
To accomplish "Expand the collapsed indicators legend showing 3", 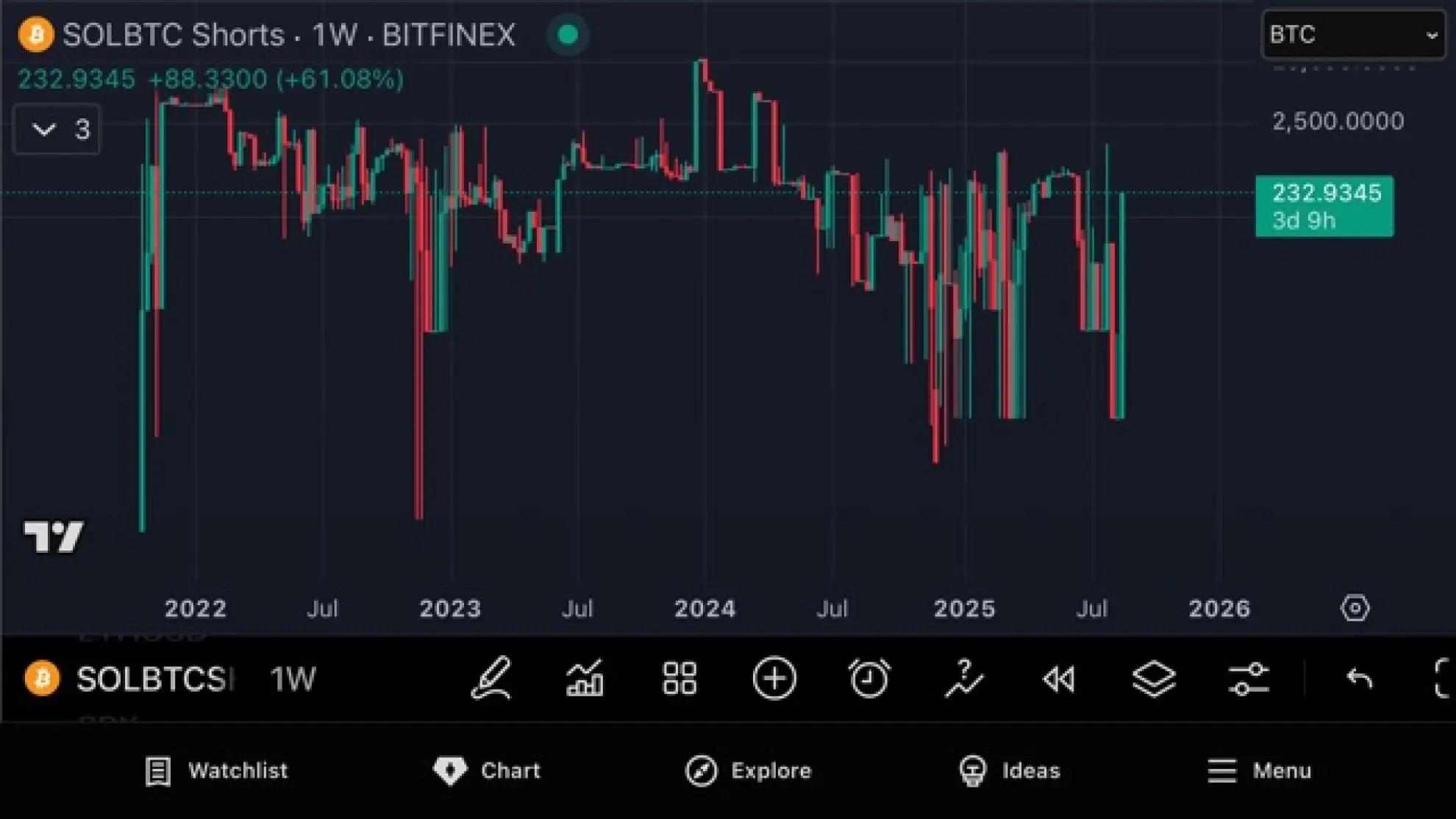I will 57,129.
